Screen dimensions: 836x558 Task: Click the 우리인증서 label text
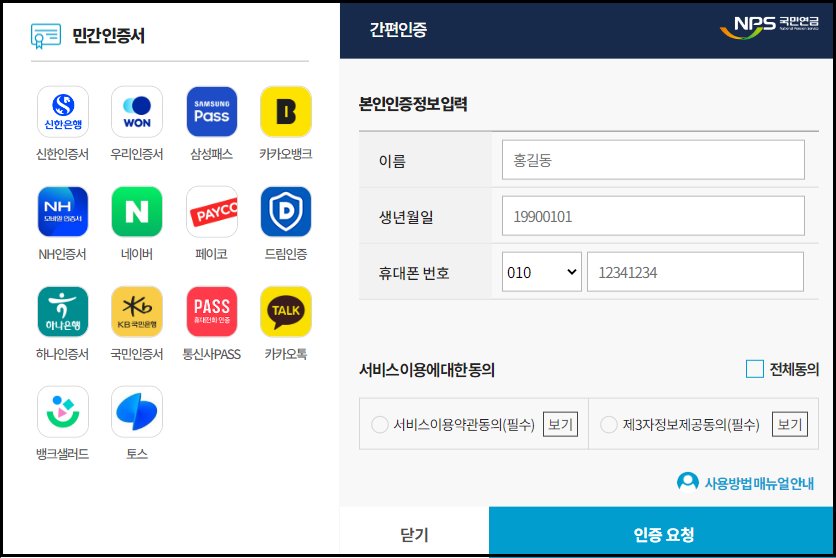pos(137,154)
